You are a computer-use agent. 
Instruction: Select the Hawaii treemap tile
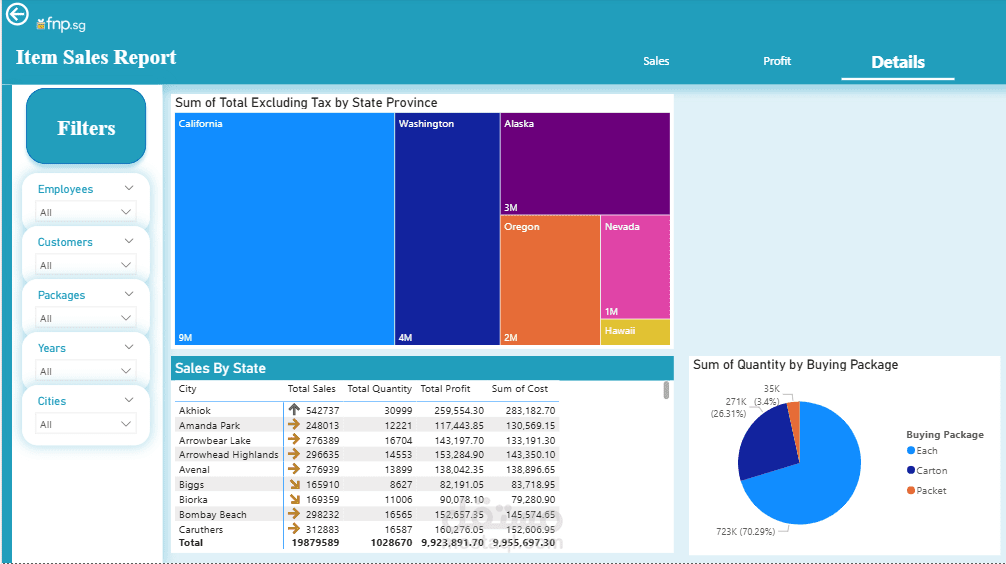click(635, 332)
